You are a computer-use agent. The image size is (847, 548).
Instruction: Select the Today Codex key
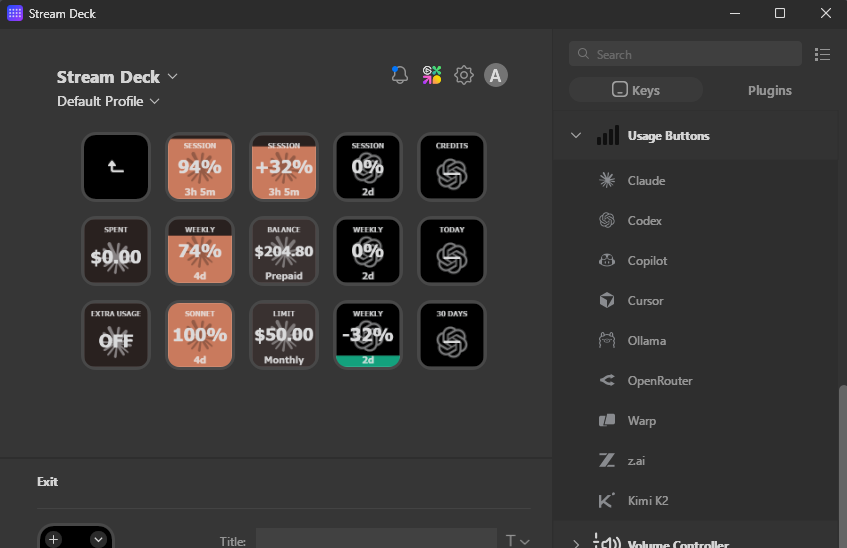click(452, 251)
